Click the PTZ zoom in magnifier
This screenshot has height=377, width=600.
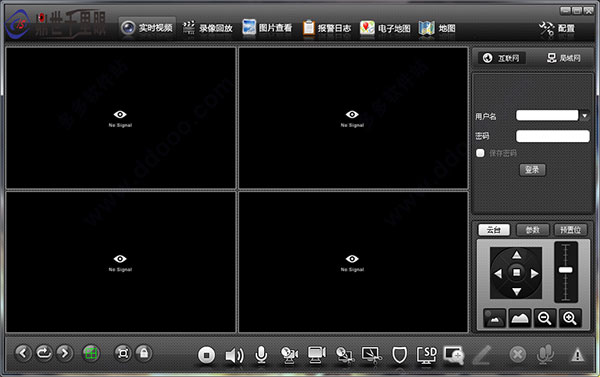click(x=570, y=318)
